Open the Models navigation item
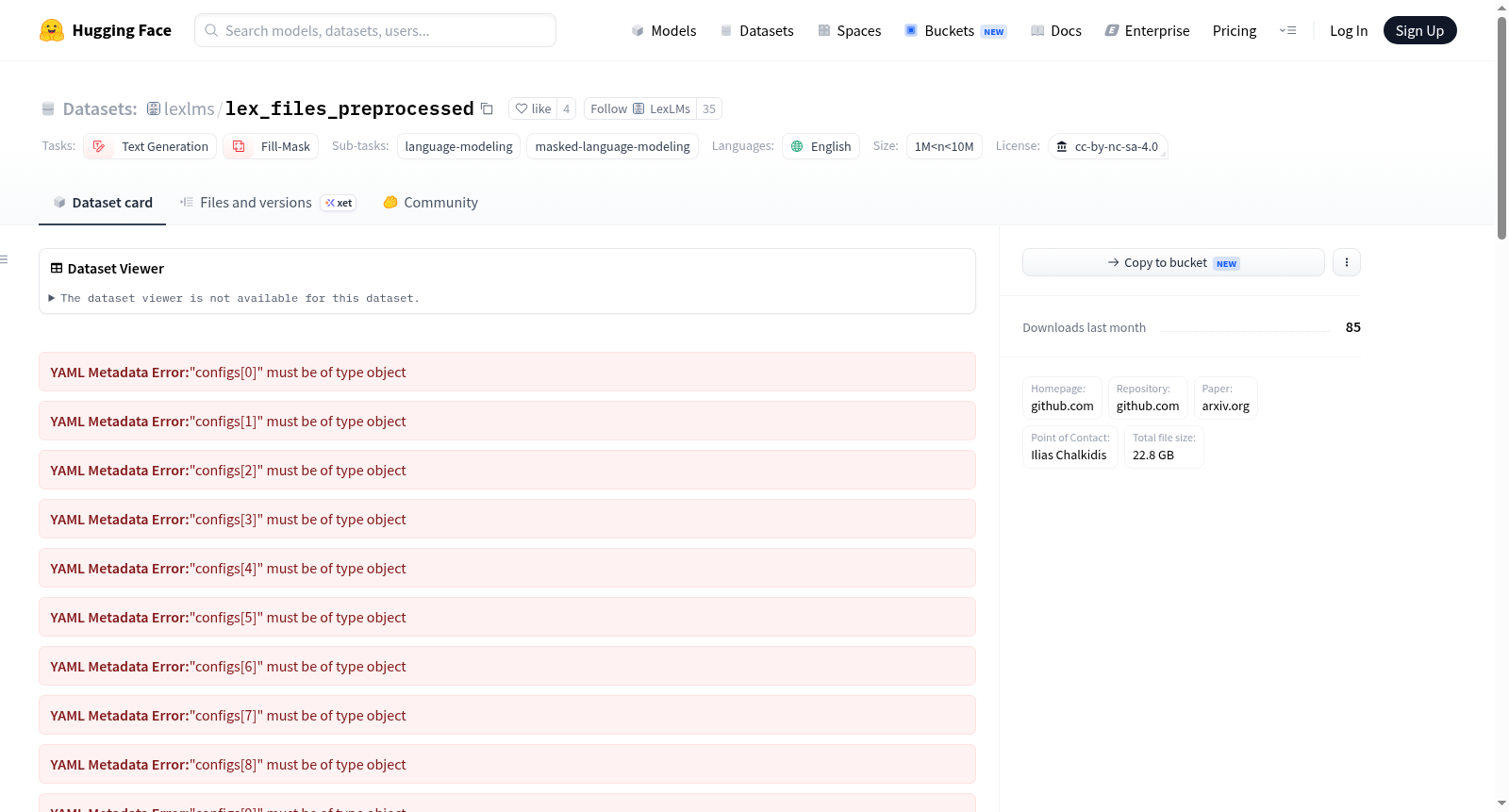 (x=664, y=30)
